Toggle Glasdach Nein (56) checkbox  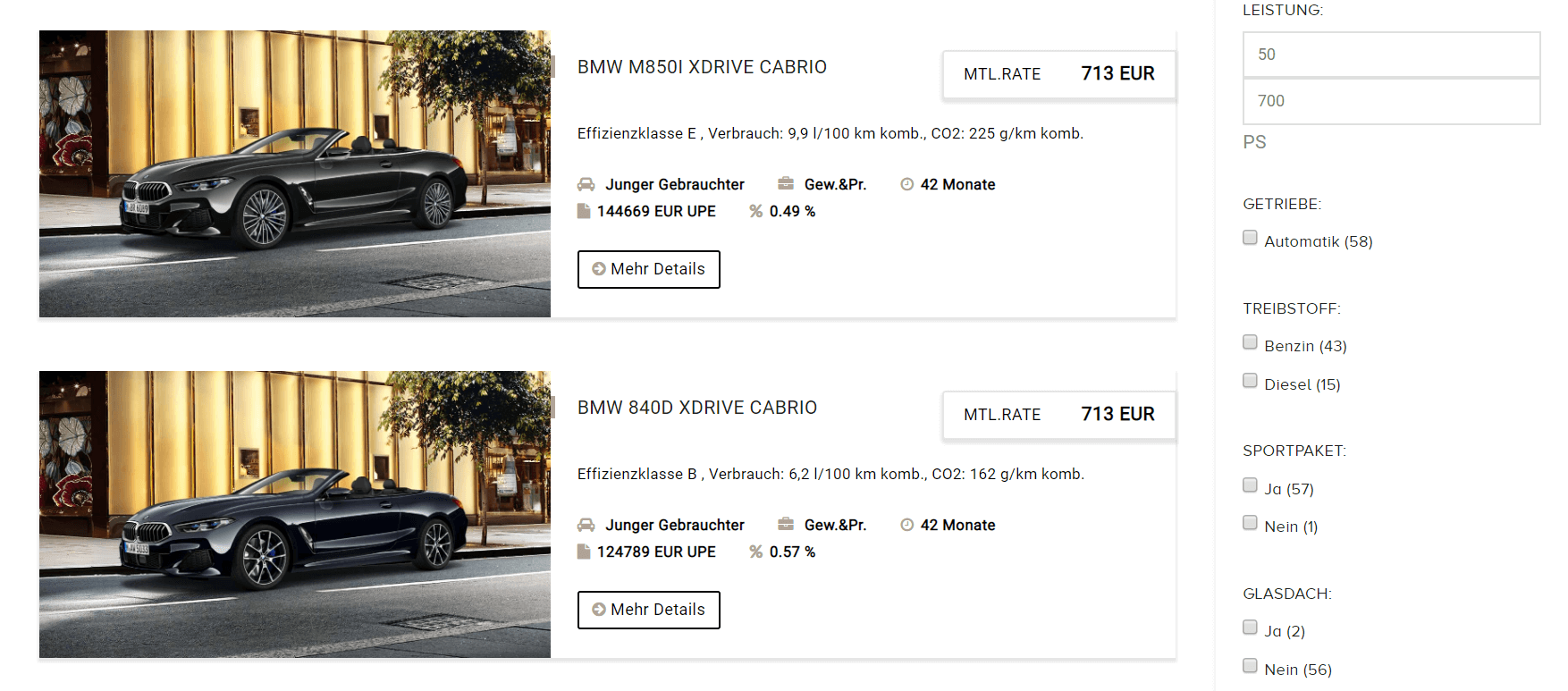click(1250, 666)
